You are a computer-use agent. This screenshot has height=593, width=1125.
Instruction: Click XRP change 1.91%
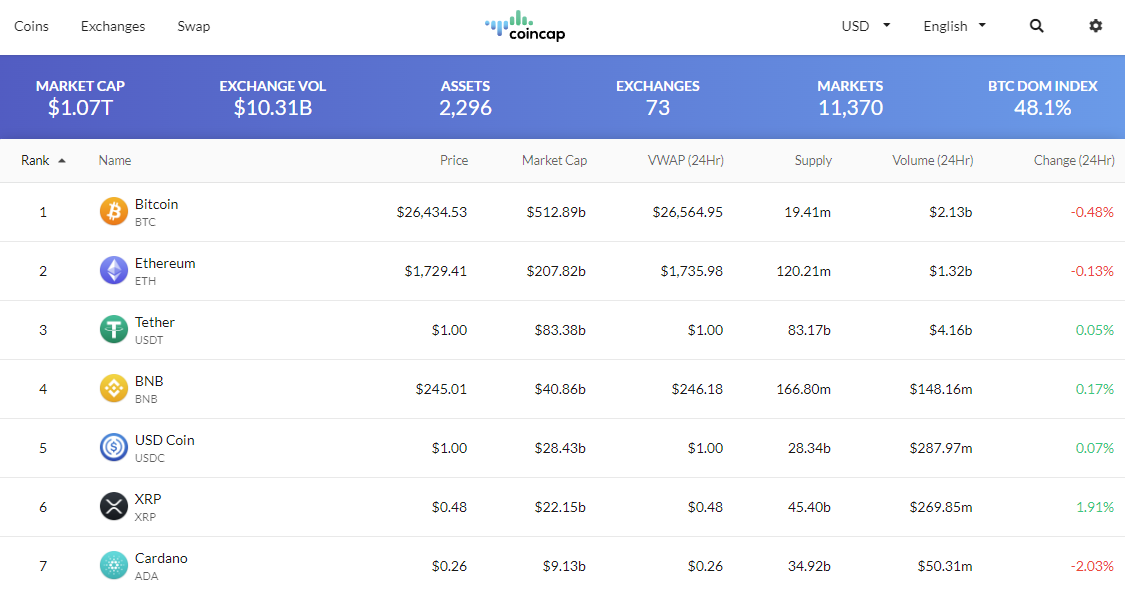pyautogui.click(x=1095, y=507)
